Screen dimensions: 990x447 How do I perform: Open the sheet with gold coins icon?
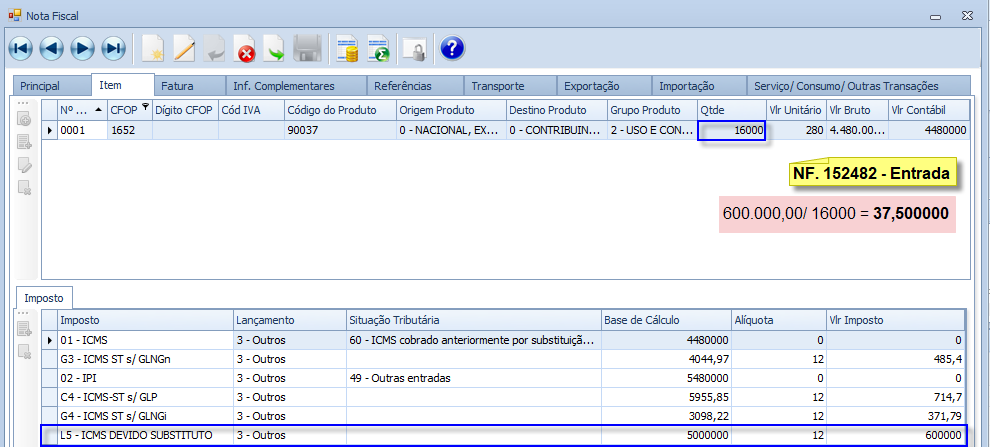coord(348,49)
